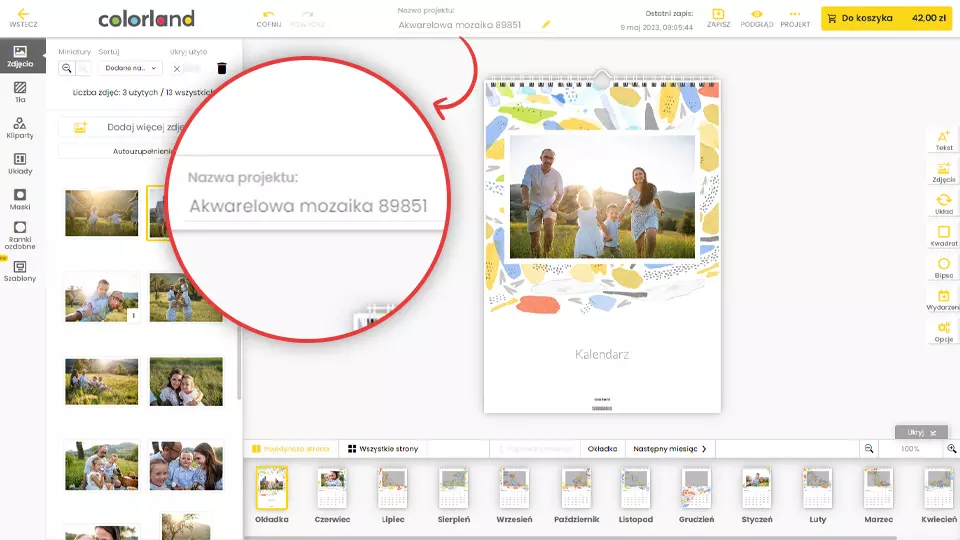The height and width of the screenshot is (540, 960).
Task: Shrink thumbnails with zoom-out magnifier in photo panel
Action: tap(67, 69)
